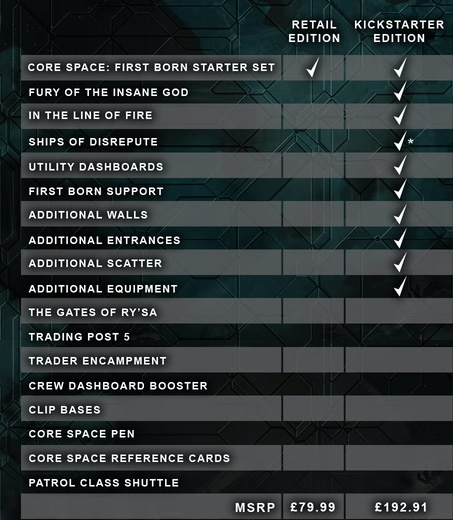Click the Trading Post 5 row label
453x520 pixels.
(x=79, y=337)
